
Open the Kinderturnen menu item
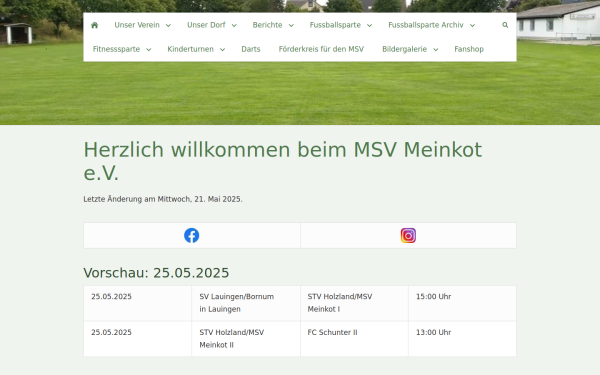tap(191, 49)
